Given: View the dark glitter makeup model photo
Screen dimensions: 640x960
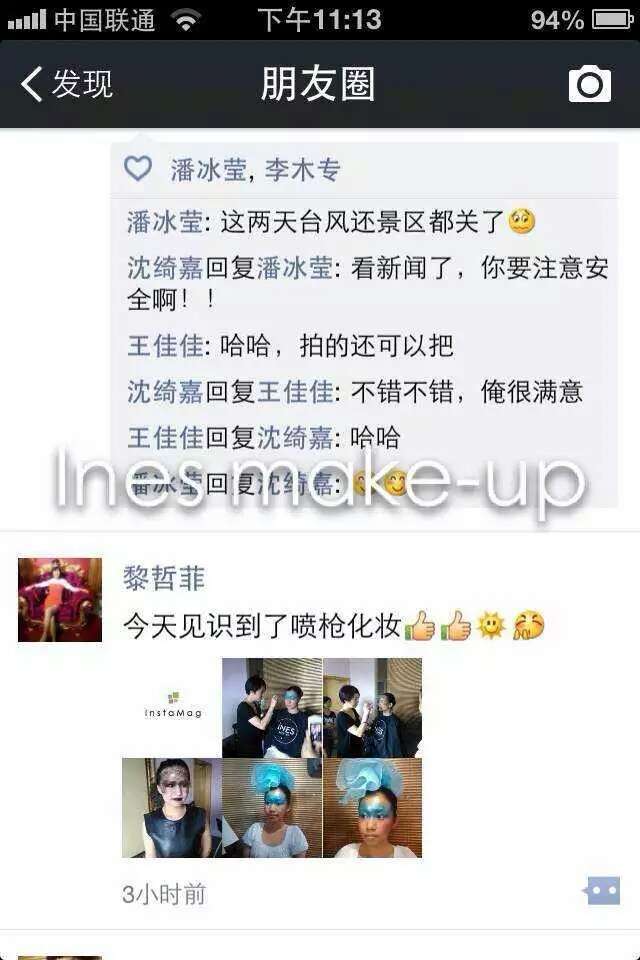Looking at the screenshot, I should tap(172, 808).
